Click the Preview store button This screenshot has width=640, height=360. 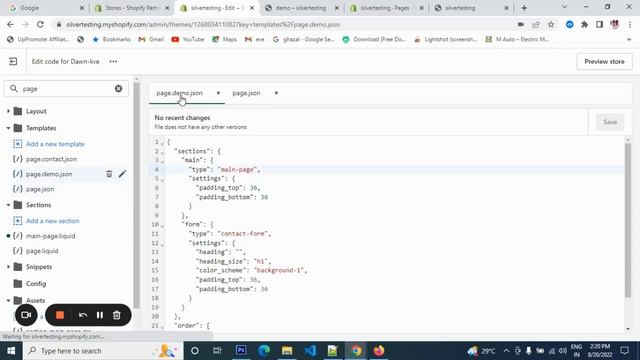tap(604, 62)
